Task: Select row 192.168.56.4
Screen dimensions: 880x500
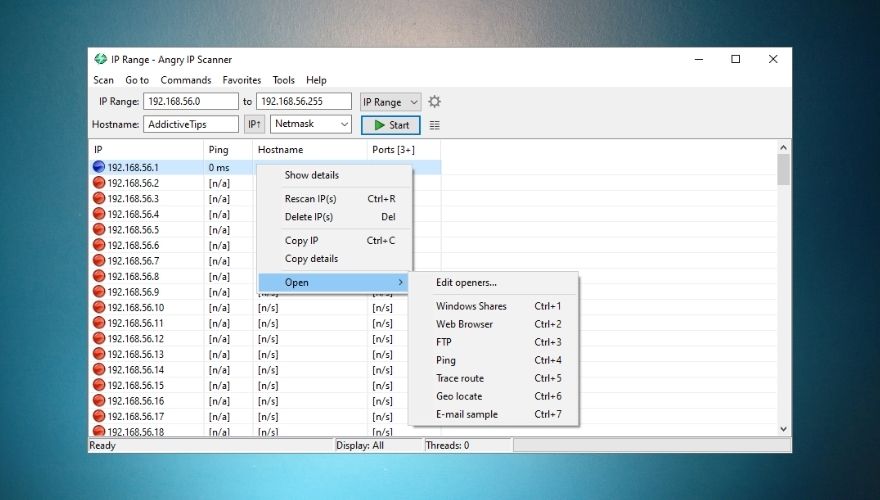Action: (x=133, y=214)
